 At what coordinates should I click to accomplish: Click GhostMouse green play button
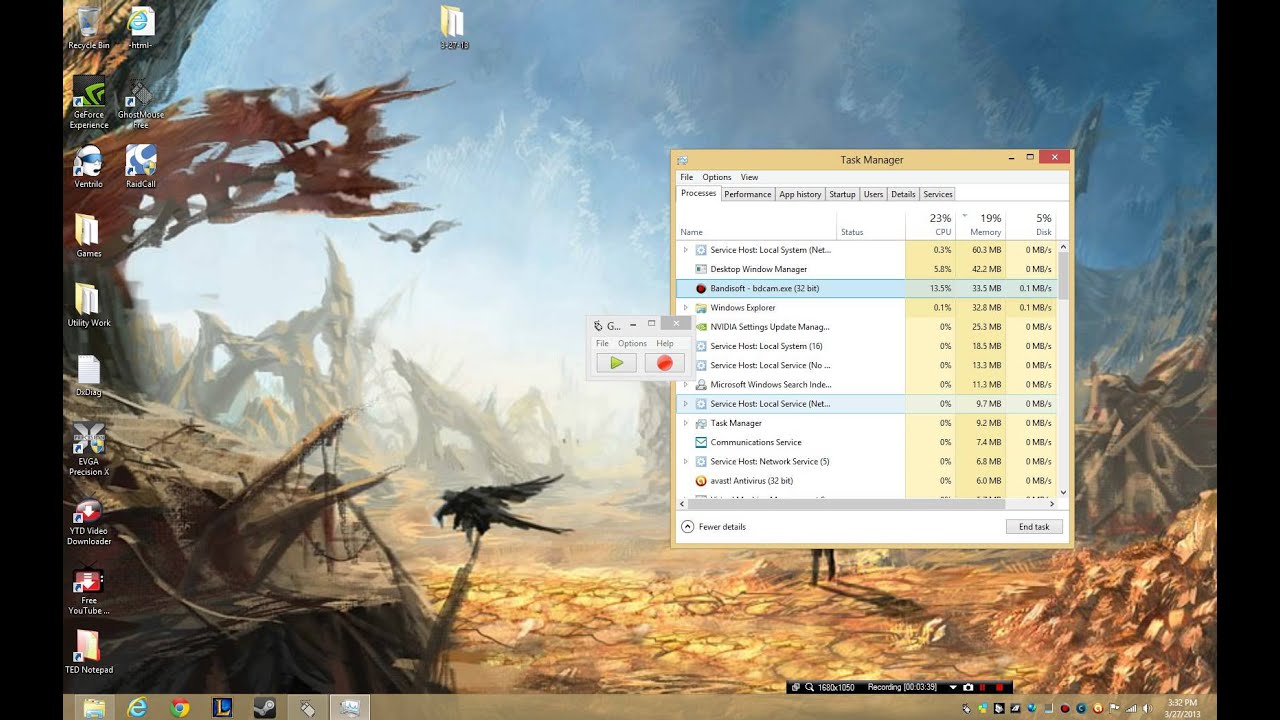tap(616, 363)
